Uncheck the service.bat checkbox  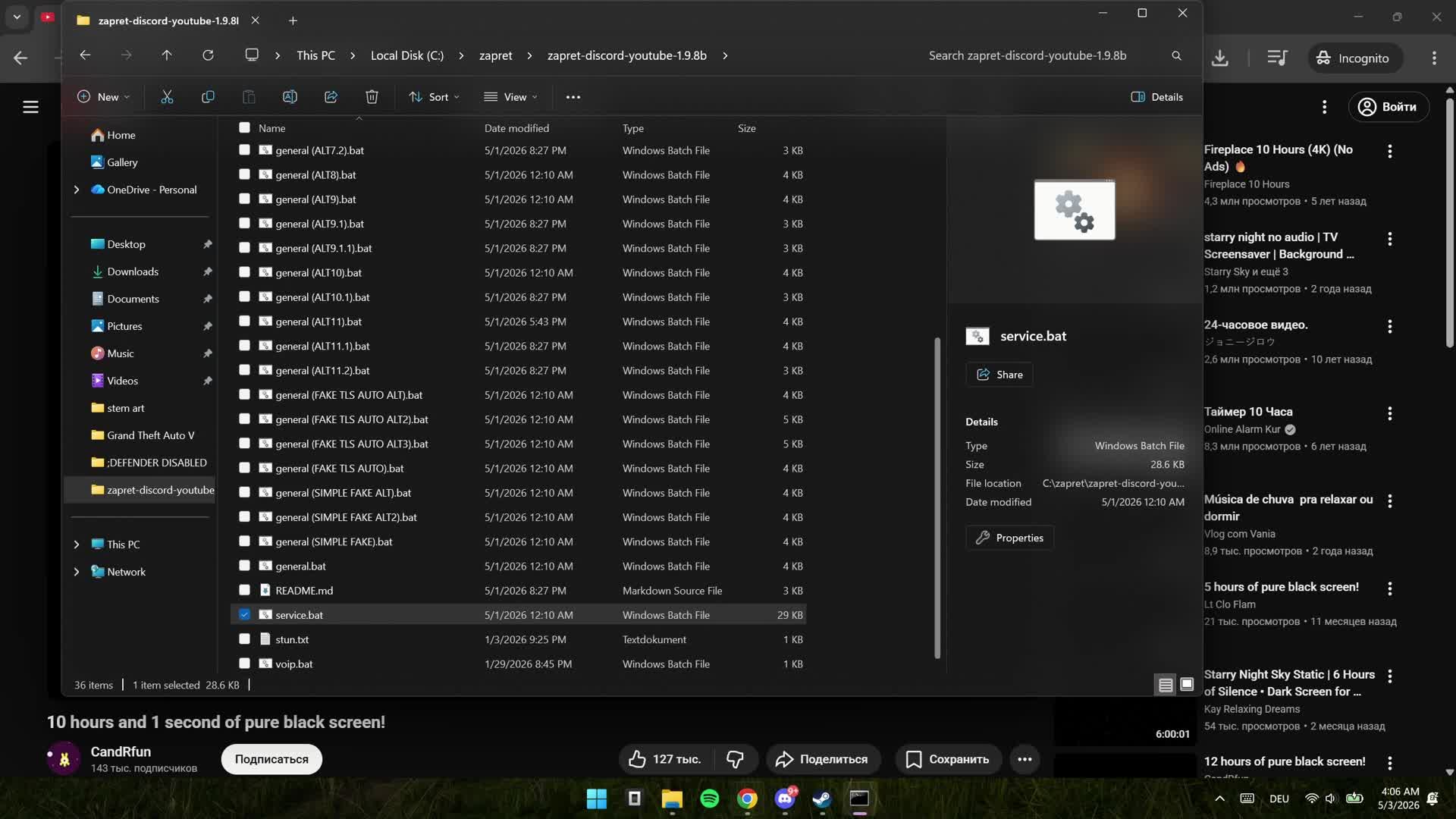[x=244, y=615]
